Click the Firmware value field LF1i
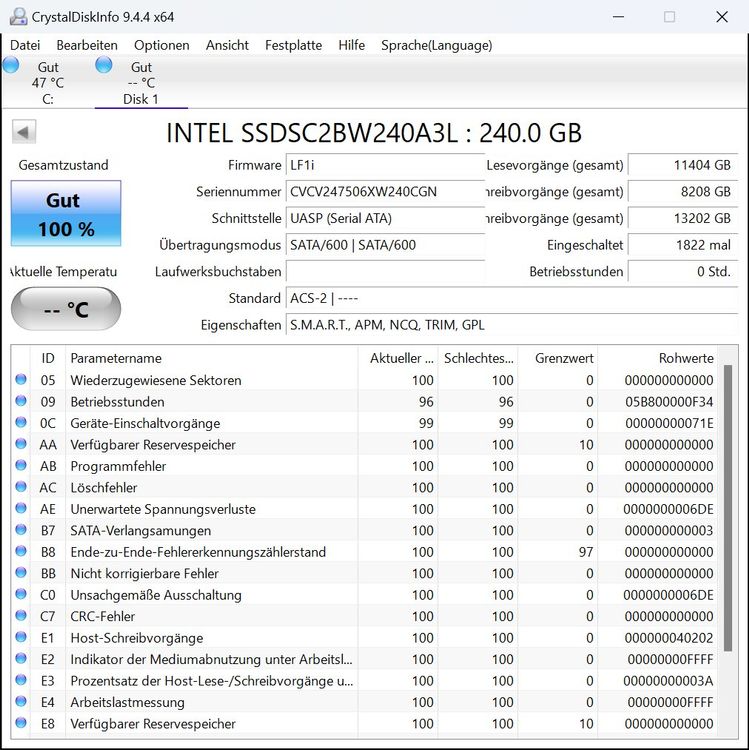 pyautogui.click(x=386, y=165)
